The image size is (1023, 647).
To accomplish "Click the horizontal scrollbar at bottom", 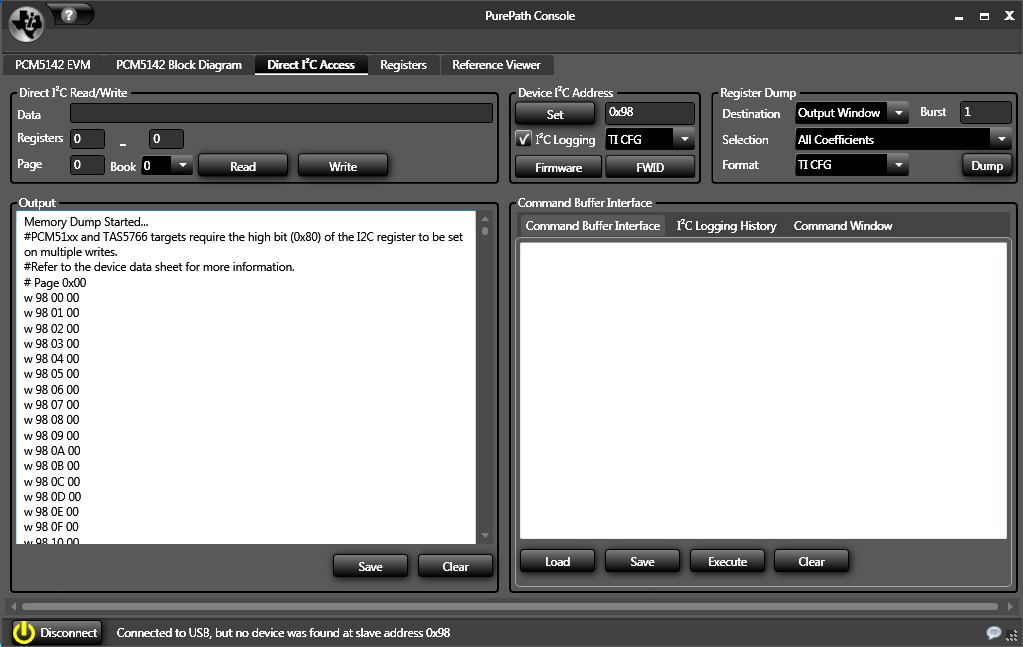I will click(x=510, y=607).
